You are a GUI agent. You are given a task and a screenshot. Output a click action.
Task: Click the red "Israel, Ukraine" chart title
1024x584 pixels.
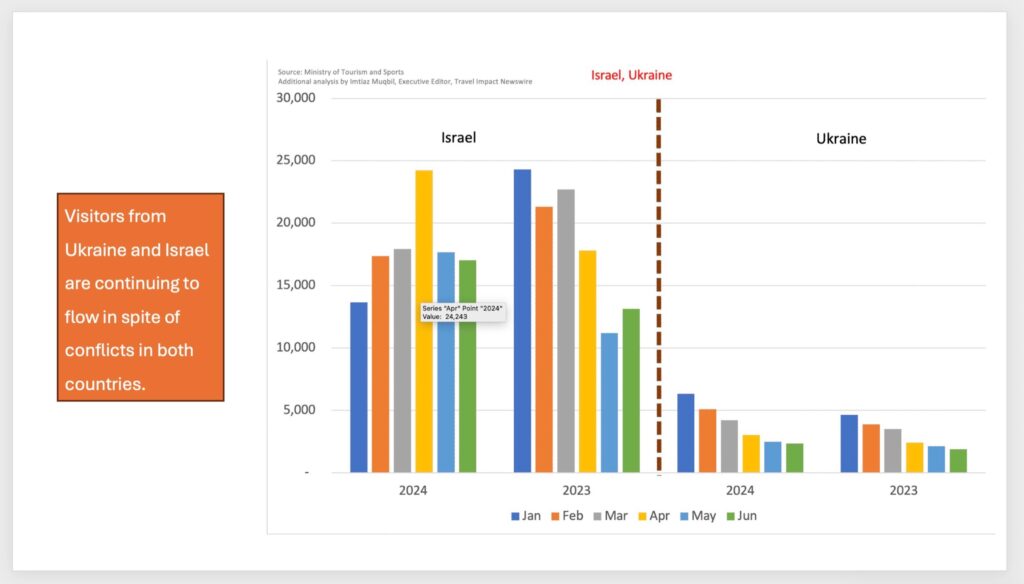point(632,75)
